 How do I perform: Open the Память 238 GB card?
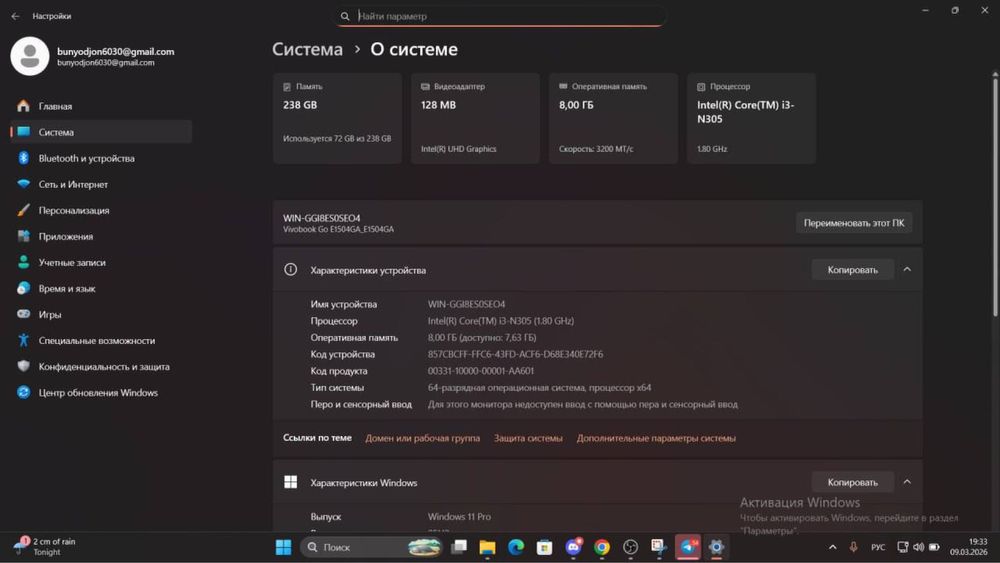pyautogui.click(x=337, y=119)
